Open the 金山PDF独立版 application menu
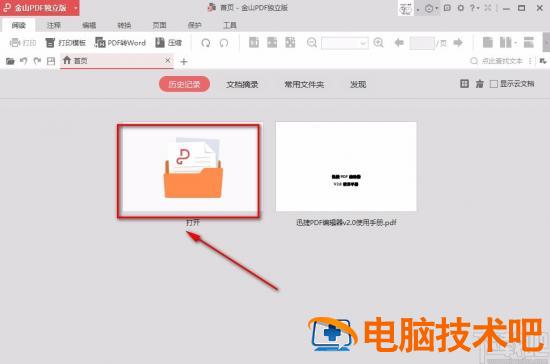The height and width of the screenshot is (364, 550). (x=39, y=8)
